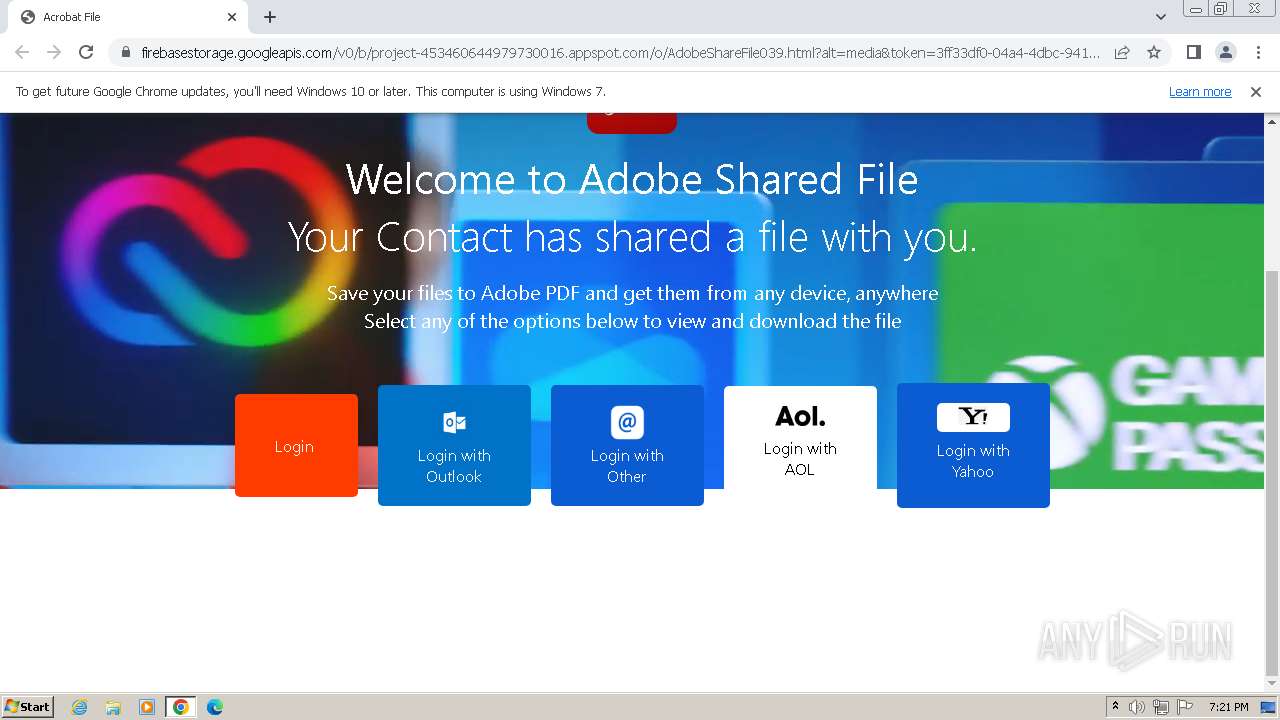Bookmark this tab with star
The width and height of the screenshot is (1280, 720).
coord(1154,52)
